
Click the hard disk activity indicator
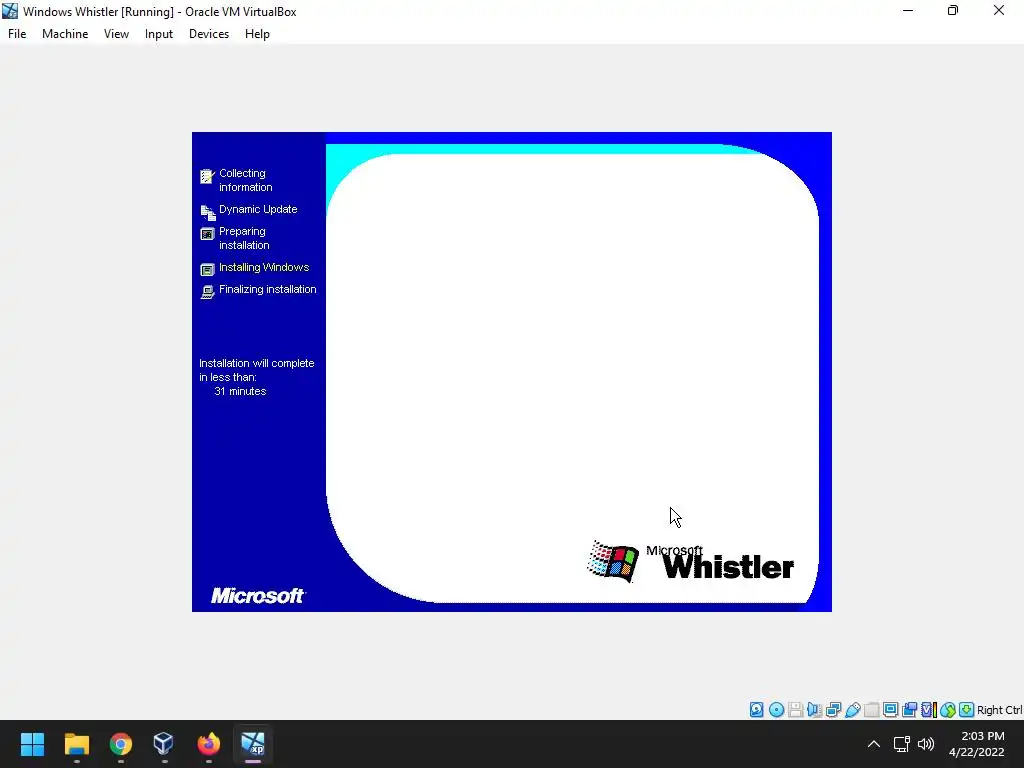pyautogui.click(x=756, y=710)
